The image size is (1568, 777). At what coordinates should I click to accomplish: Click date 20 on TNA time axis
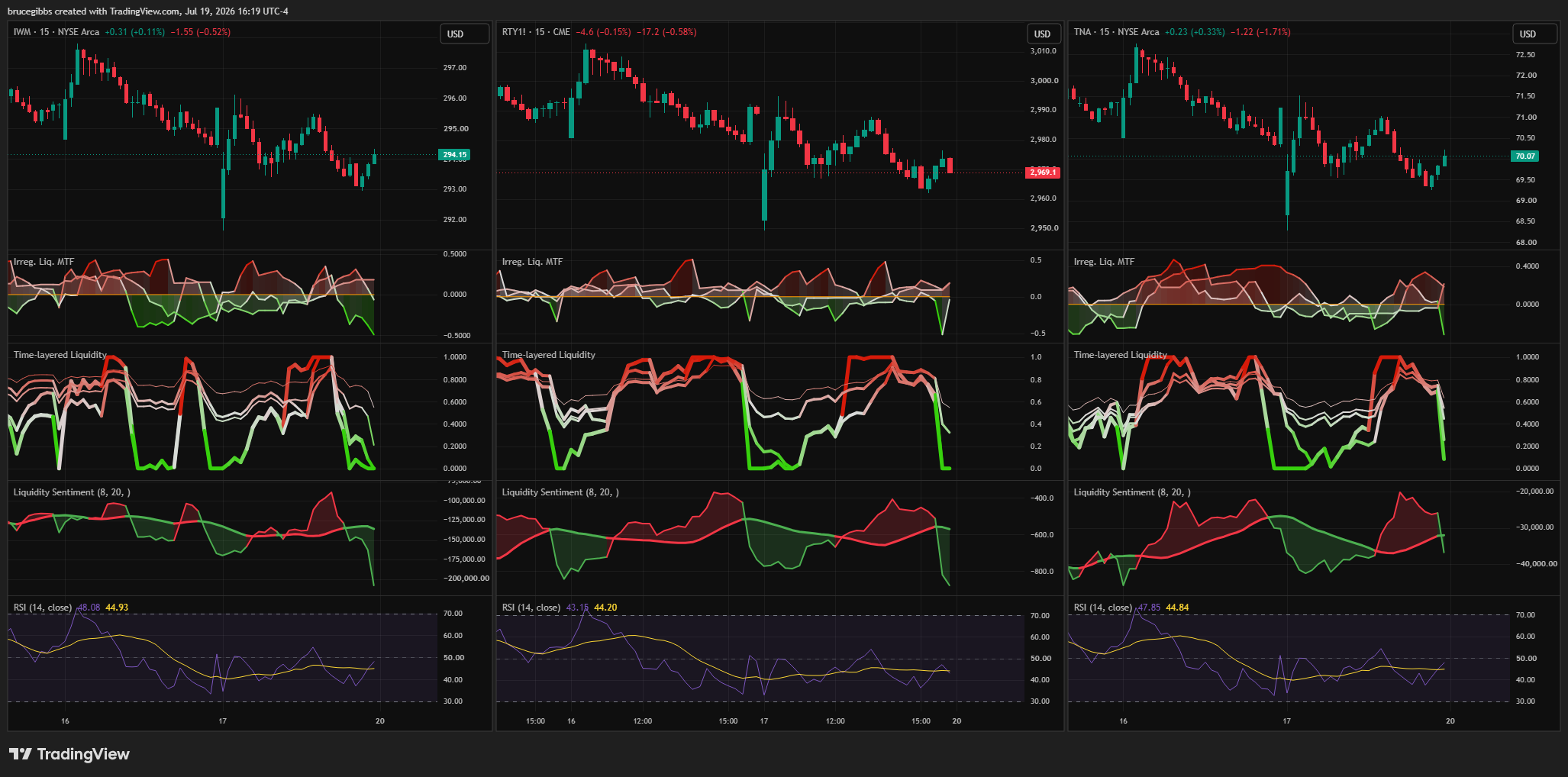[1450, 721]
